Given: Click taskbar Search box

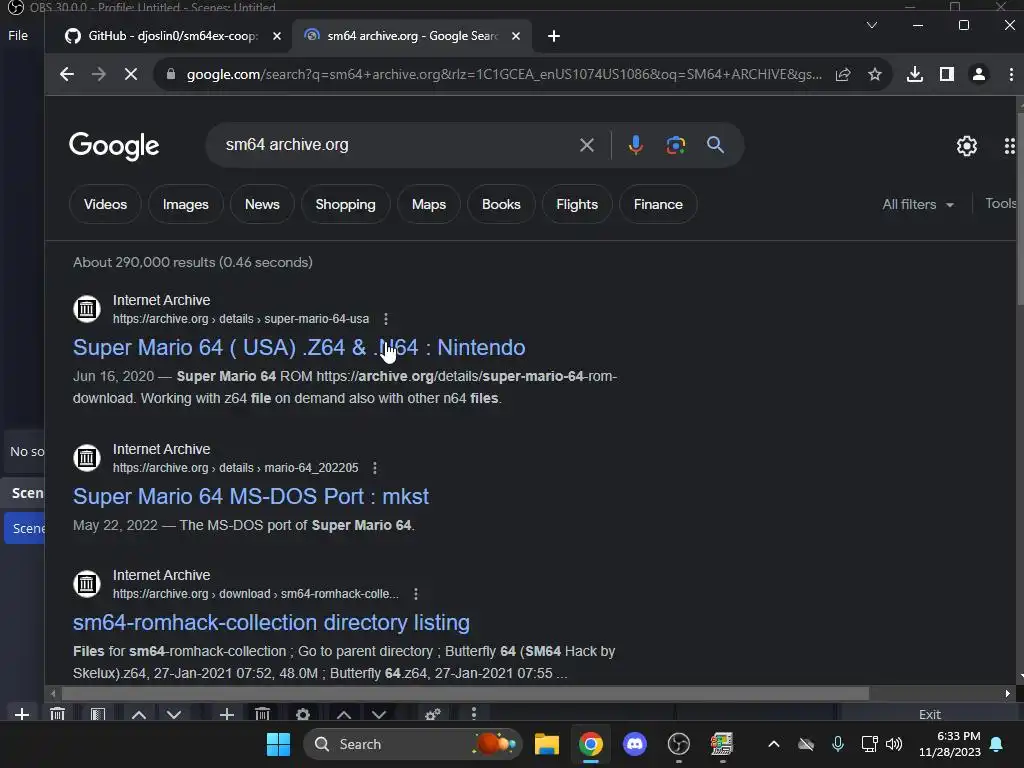Looking at the screenshot, I should tap(413, 744).
